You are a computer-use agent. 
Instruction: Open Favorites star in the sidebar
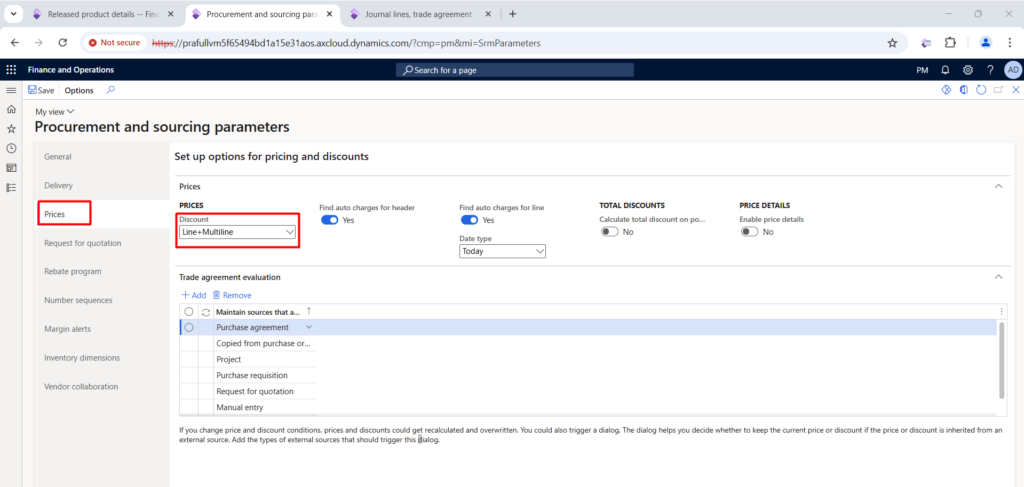(10, 129)
